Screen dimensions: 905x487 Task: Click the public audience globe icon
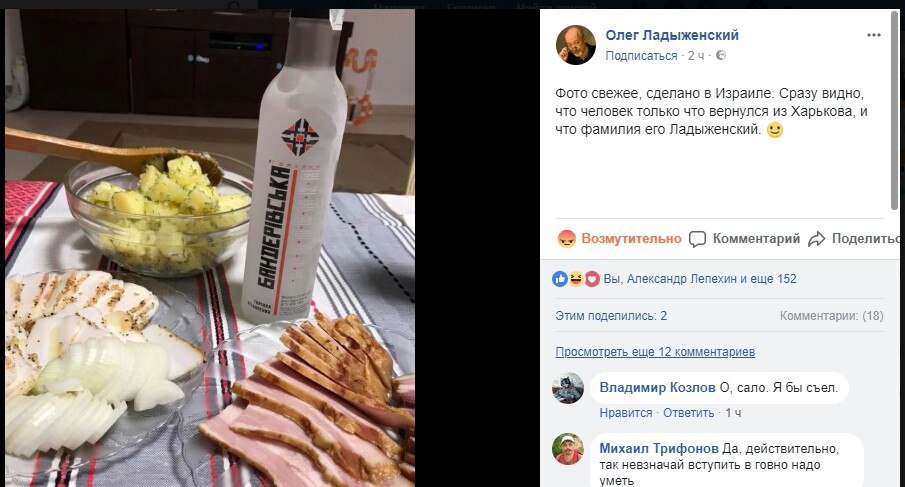click(x=721, y=55)
